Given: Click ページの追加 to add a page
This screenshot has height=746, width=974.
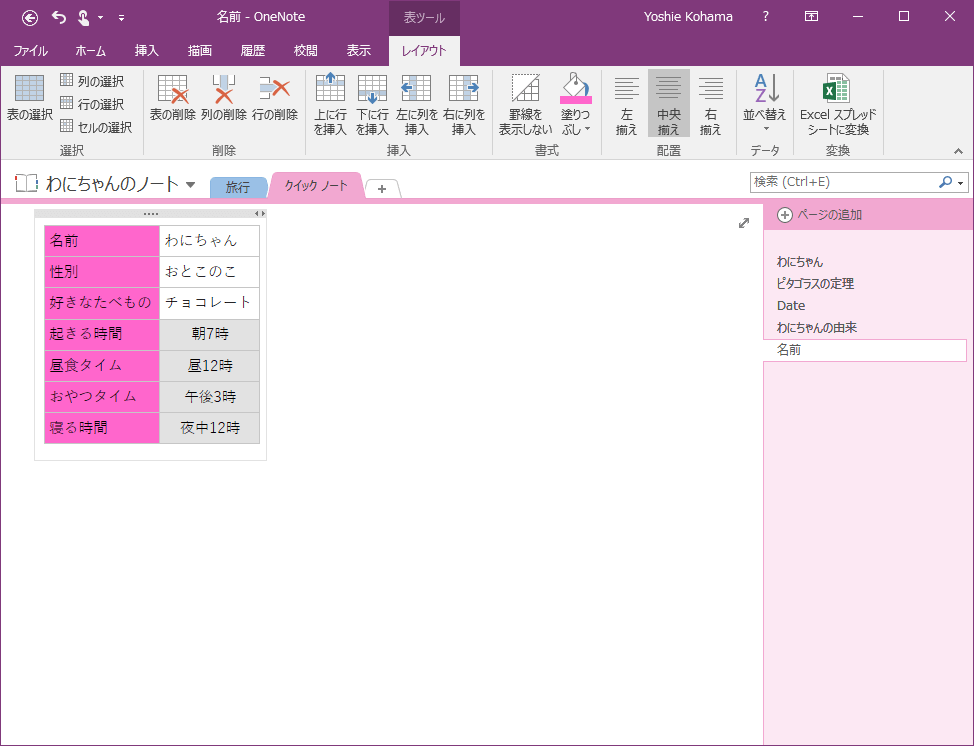Looking at the screenshot, I should point(820,215).
